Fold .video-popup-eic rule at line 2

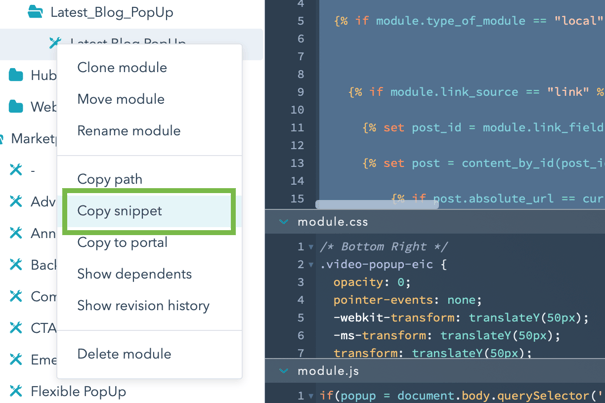point(311,265)
